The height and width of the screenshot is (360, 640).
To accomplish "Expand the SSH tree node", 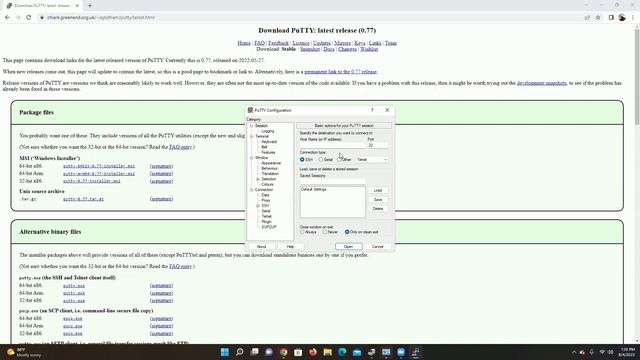I will 258,206.
